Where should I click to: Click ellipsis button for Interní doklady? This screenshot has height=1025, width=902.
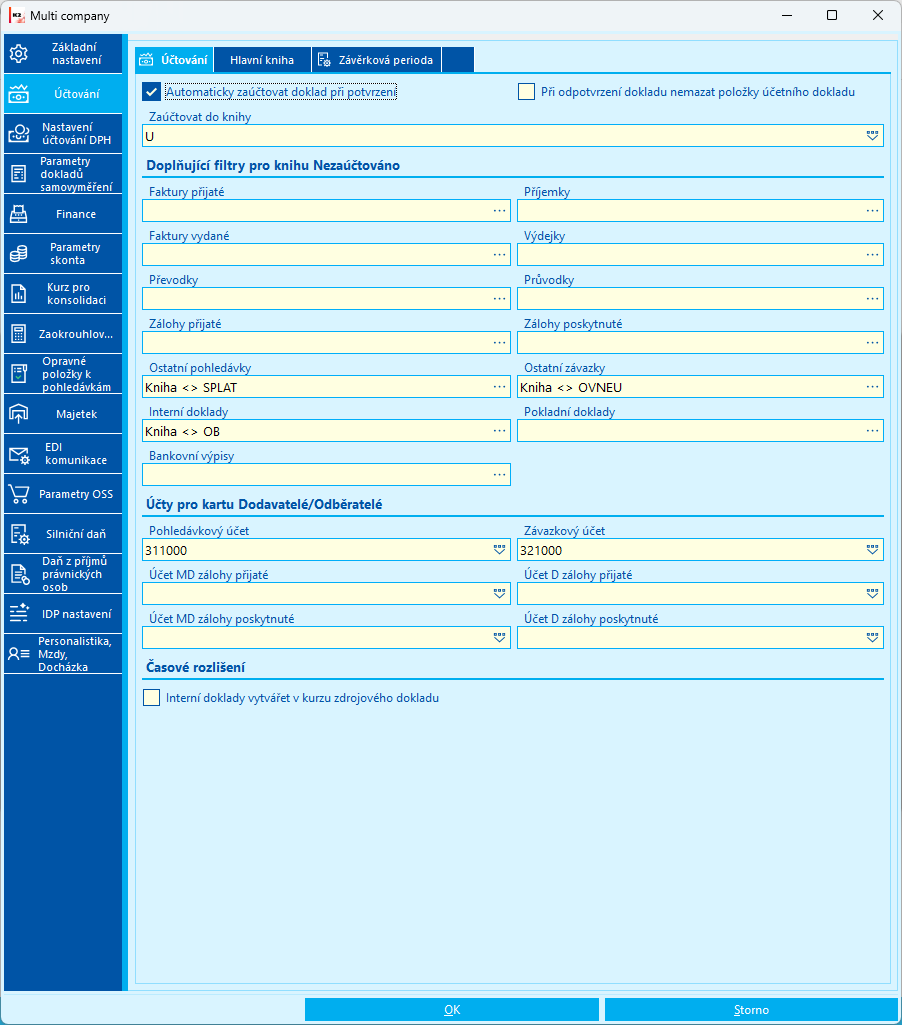tap(499, 431)
